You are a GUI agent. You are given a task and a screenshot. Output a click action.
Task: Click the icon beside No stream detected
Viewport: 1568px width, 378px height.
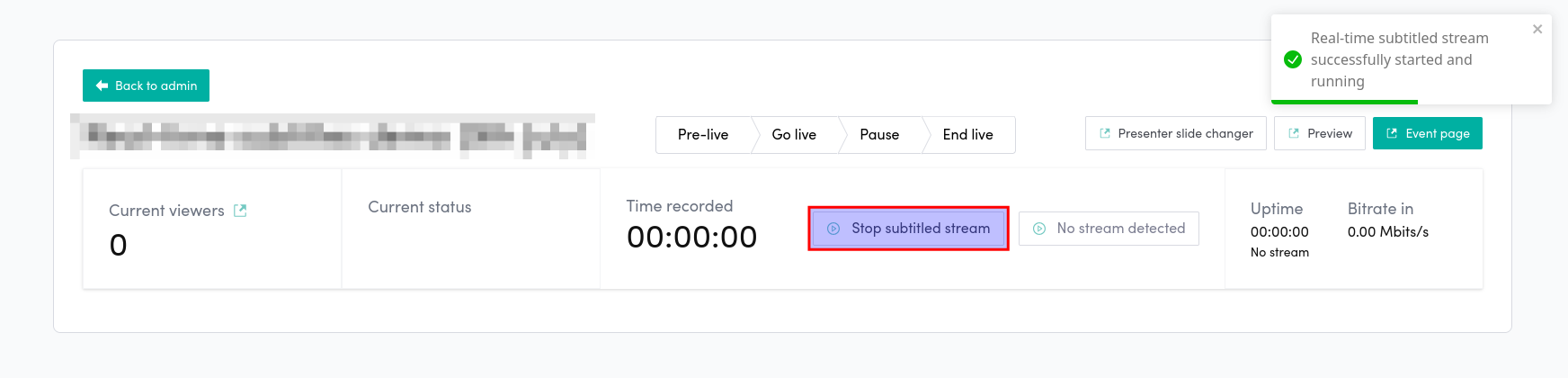(x=1039, y=229)
